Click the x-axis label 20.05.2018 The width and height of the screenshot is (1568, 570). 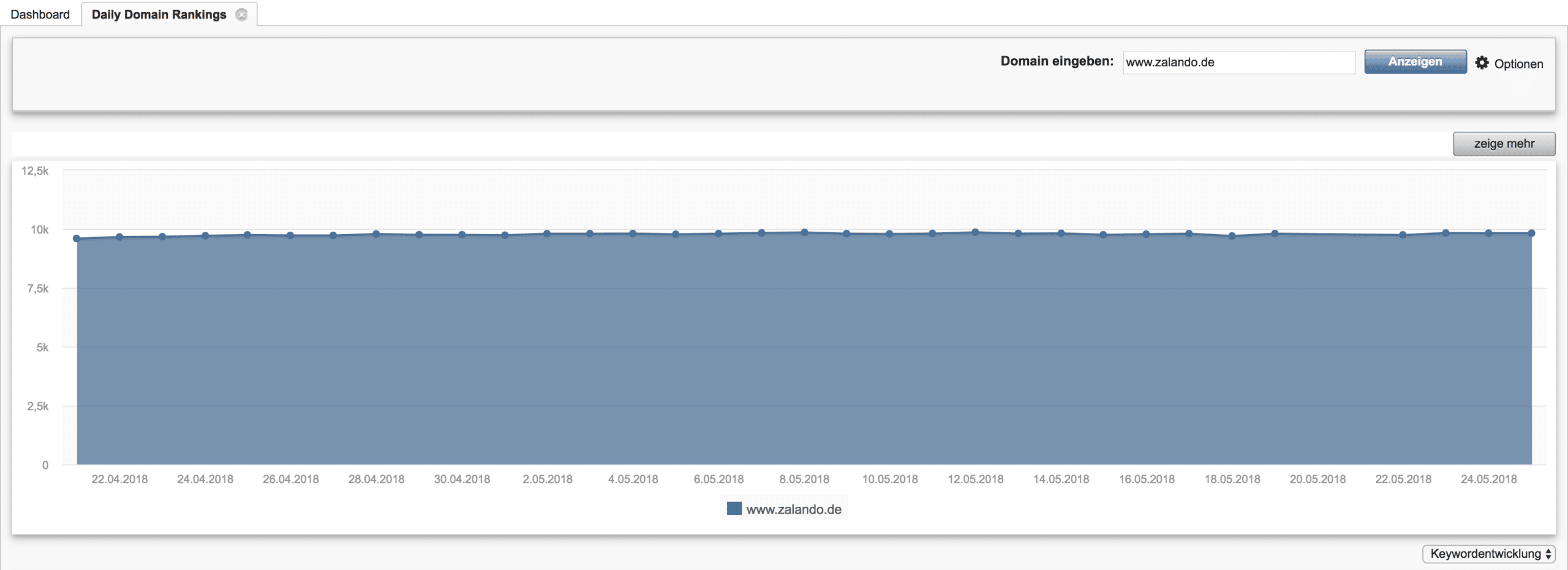(1317, 479)
